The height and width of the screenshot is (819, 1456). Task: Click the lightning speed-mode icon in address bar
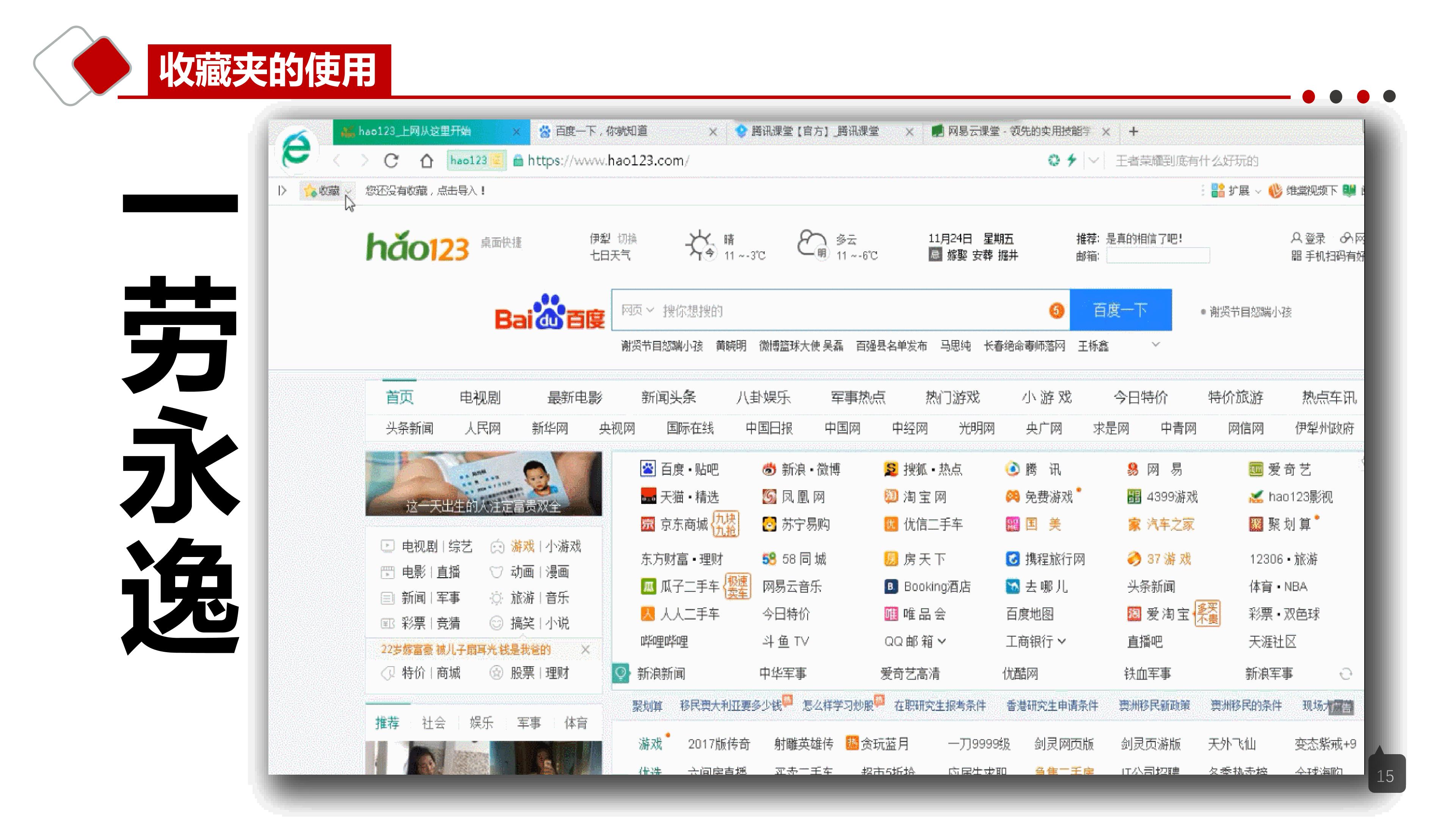point(1072,160)
